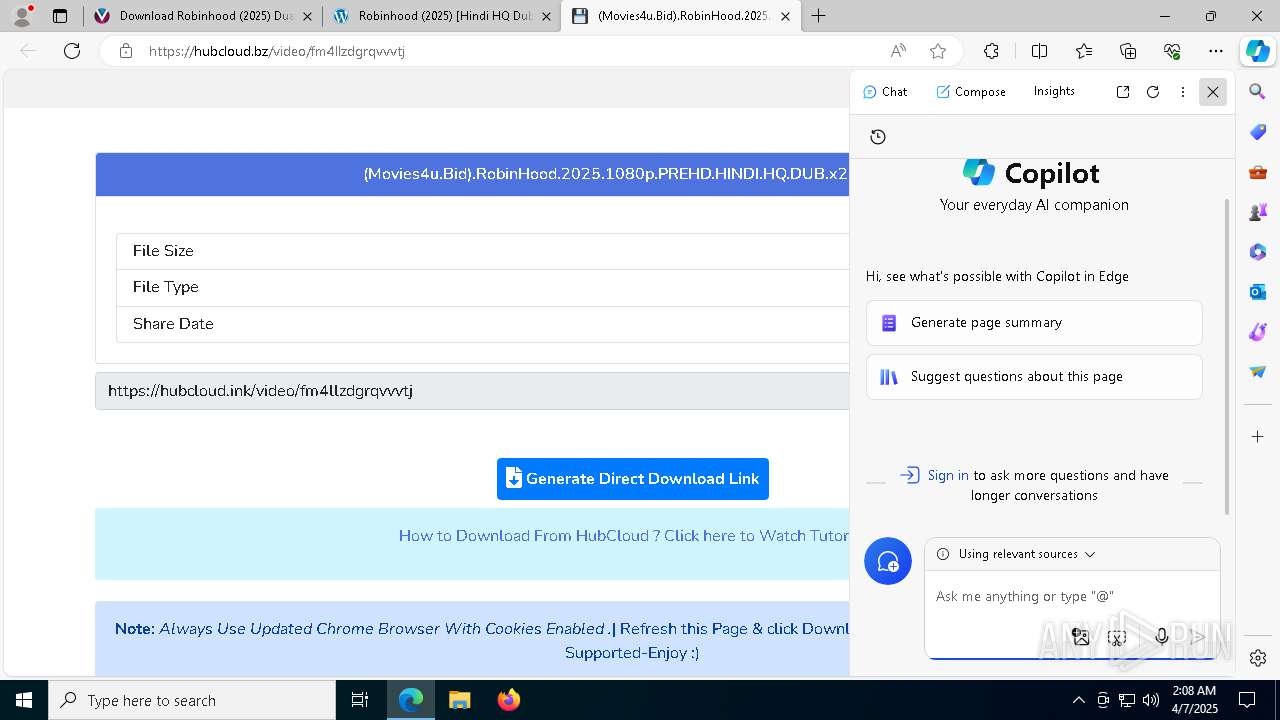Customize sidebar with the plus icon

pyautogui.click(x=1258, y=436)
